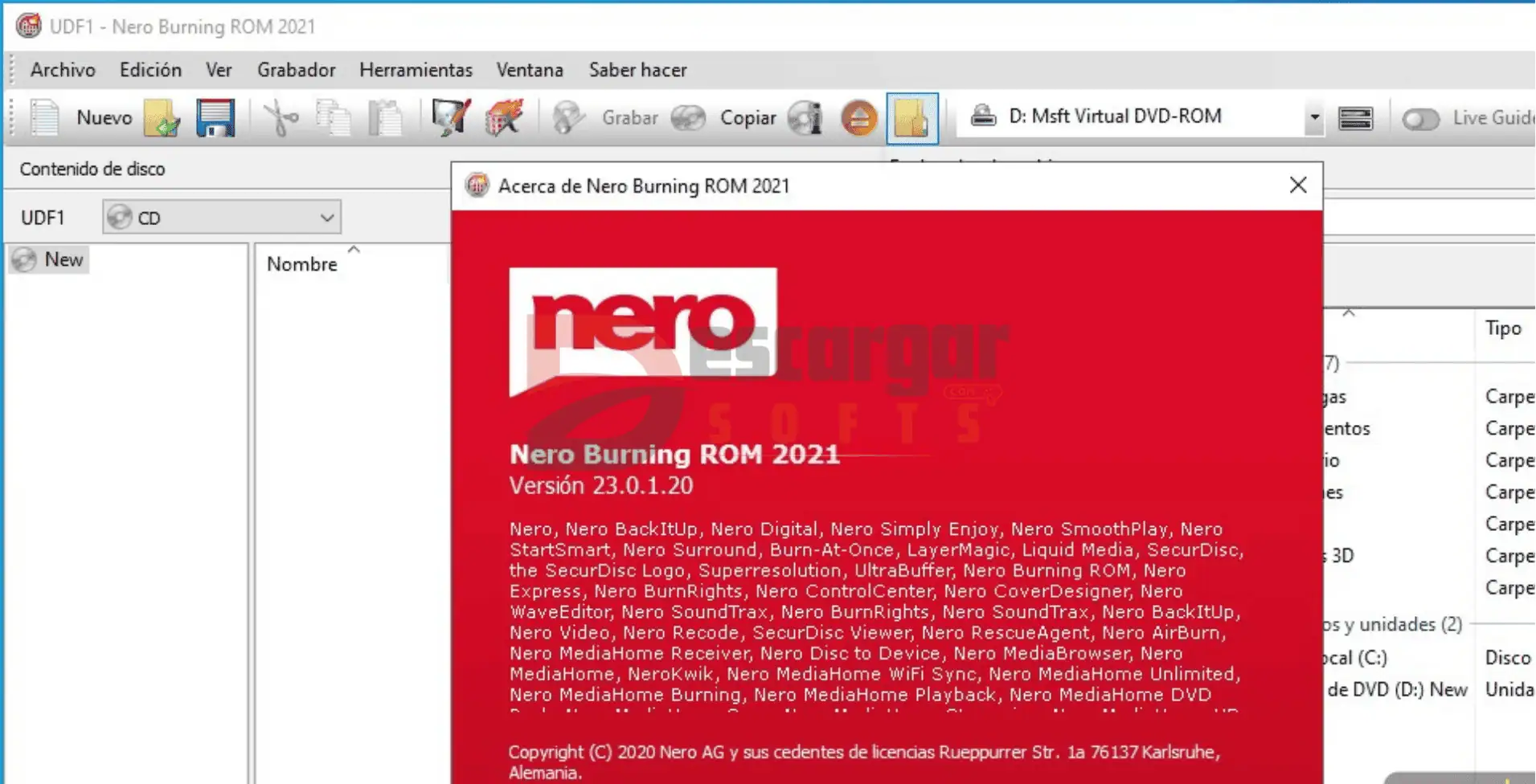Viewport: 1536px width, 784px height.
Task: Save compilation with the floppy disk icon
Action: pyautogui.click(x=215, y=118)
